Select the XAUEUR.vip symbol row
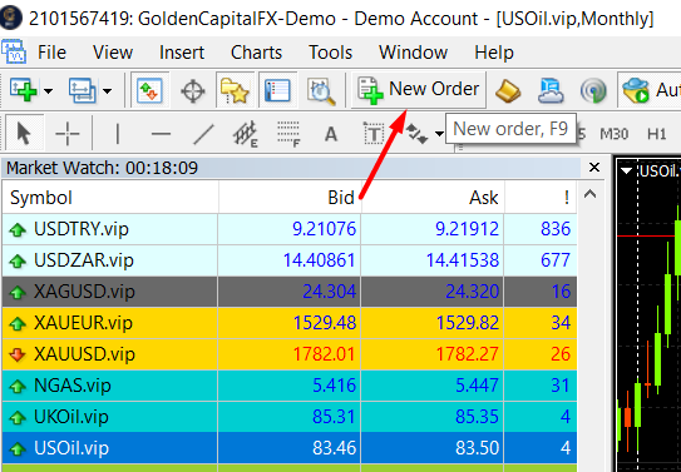This screenshot has width=681, height=472. [290, 323]
